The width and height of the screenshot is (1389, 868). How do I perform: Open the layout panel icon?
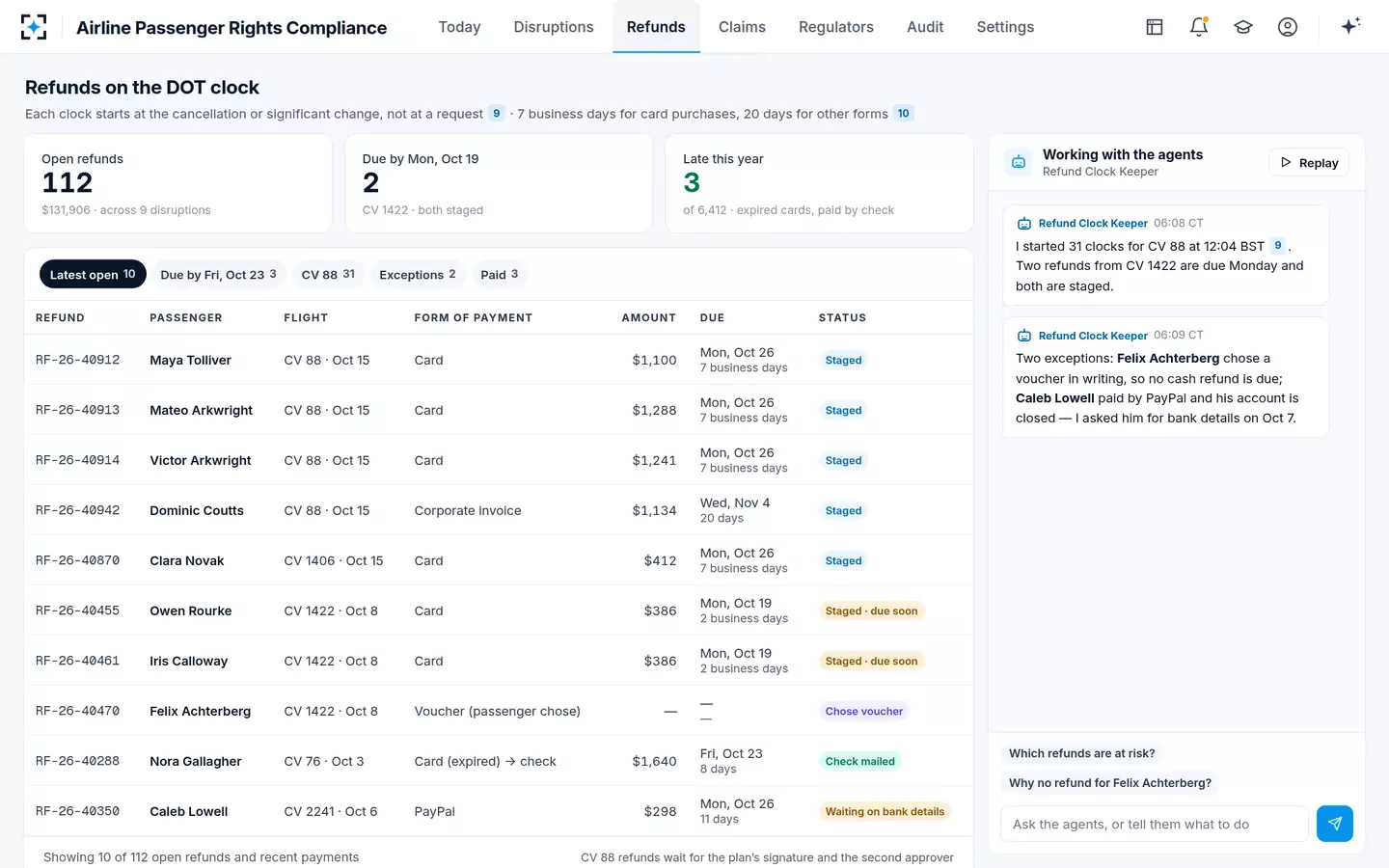pos(1155,27)
